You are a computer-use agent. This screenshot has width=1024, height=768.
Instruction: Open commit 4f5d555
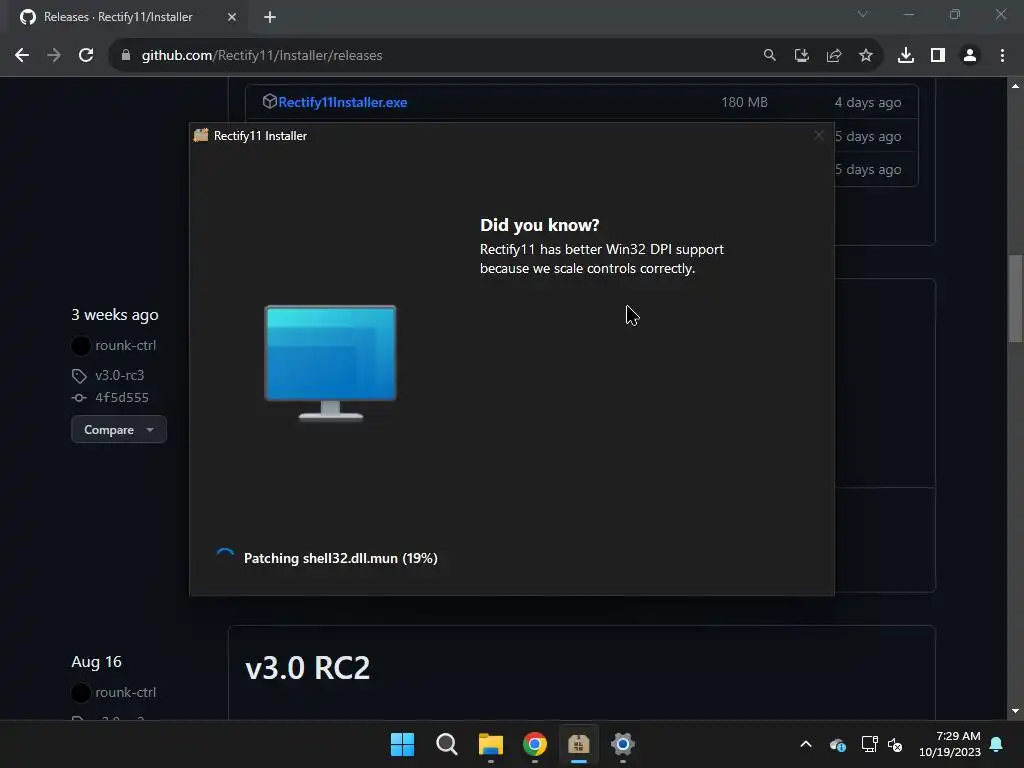click(121, 398)
